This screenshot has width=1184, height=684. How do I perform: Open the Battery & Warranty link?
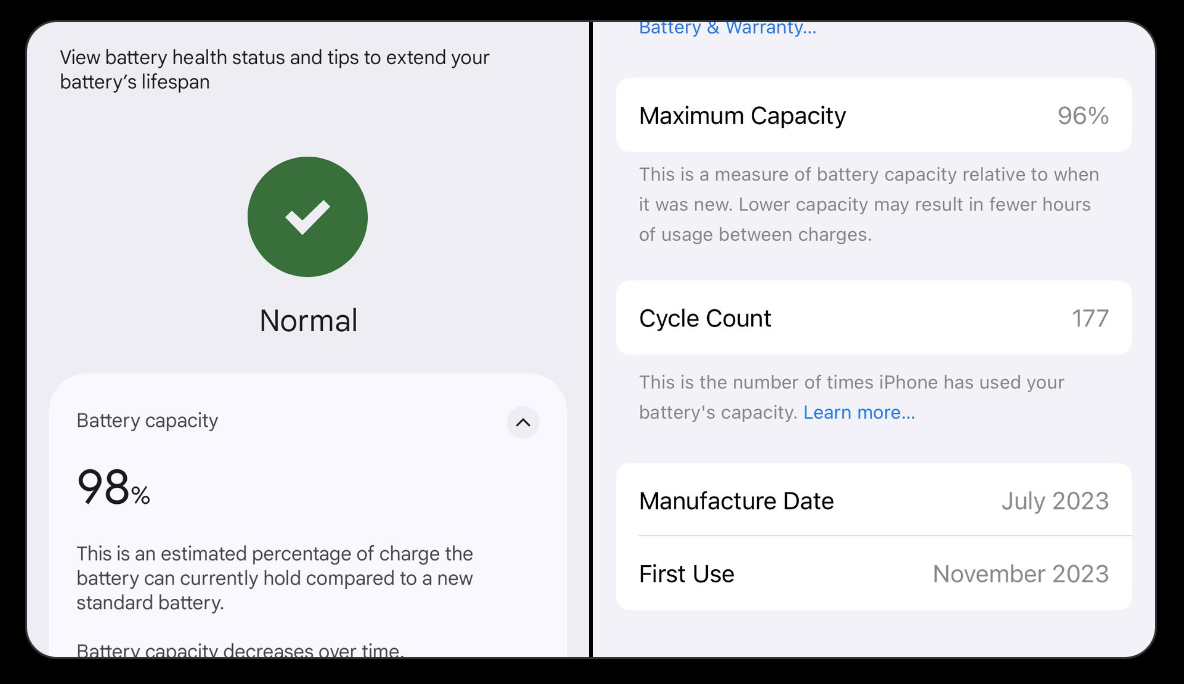(727, 29)
